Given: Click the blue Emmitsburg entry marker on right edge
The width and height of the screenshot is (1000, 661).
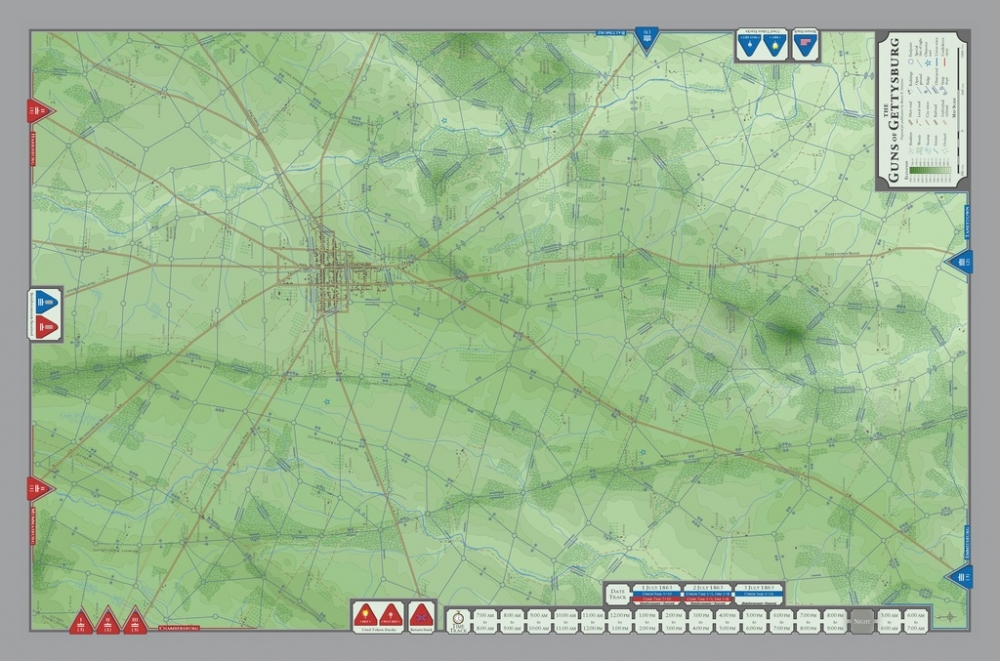Looking at the screenshot, I should click(x=960, y=577).
